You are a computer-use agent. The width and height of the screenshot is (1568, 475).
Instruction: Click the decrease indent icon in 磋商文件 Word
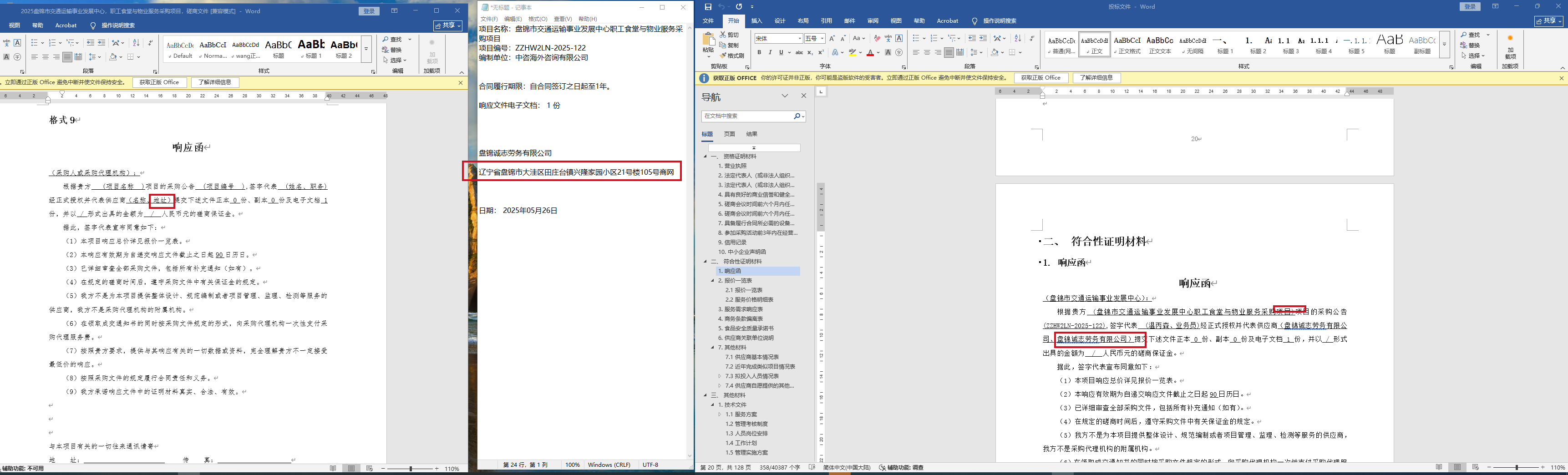pos(90,43)
